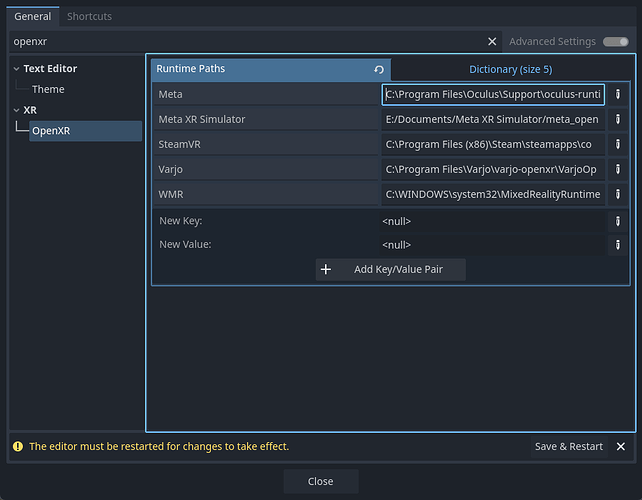
Task: Click Save & Restart button
Action: [568, 446]
